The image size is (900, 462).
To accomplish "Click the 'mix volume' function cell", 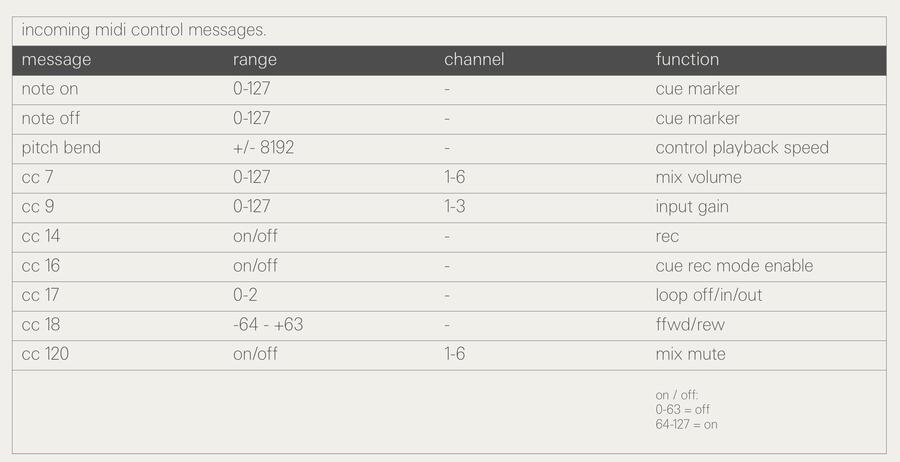I will coord(699,177).
